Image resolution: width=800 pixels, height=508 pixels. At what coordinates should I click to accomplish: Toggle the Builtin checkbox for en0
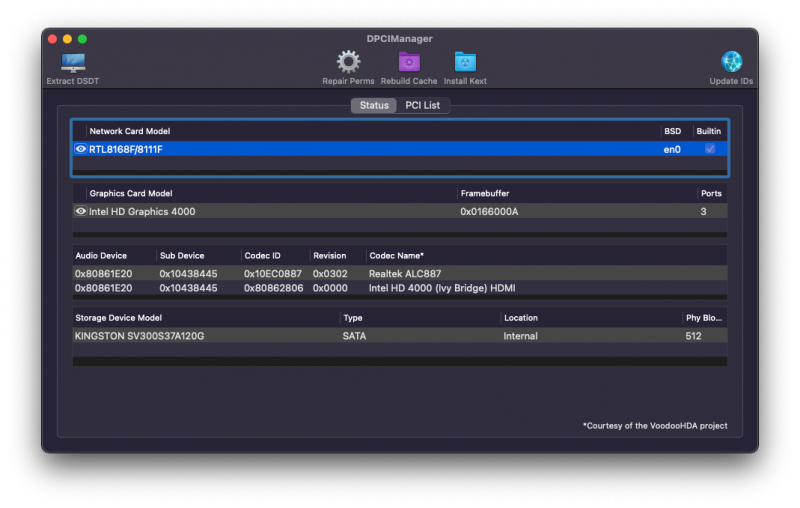point(710,149)
